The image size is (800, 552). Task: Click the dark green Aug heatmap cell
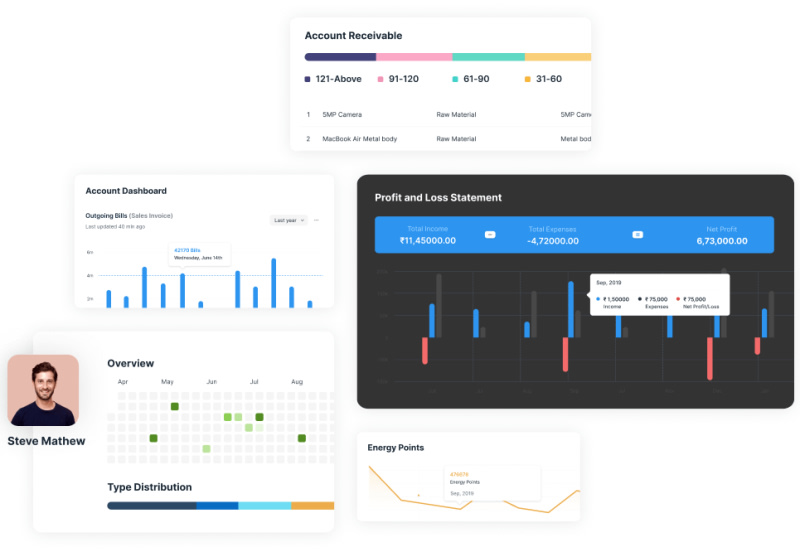coord(302,438)
